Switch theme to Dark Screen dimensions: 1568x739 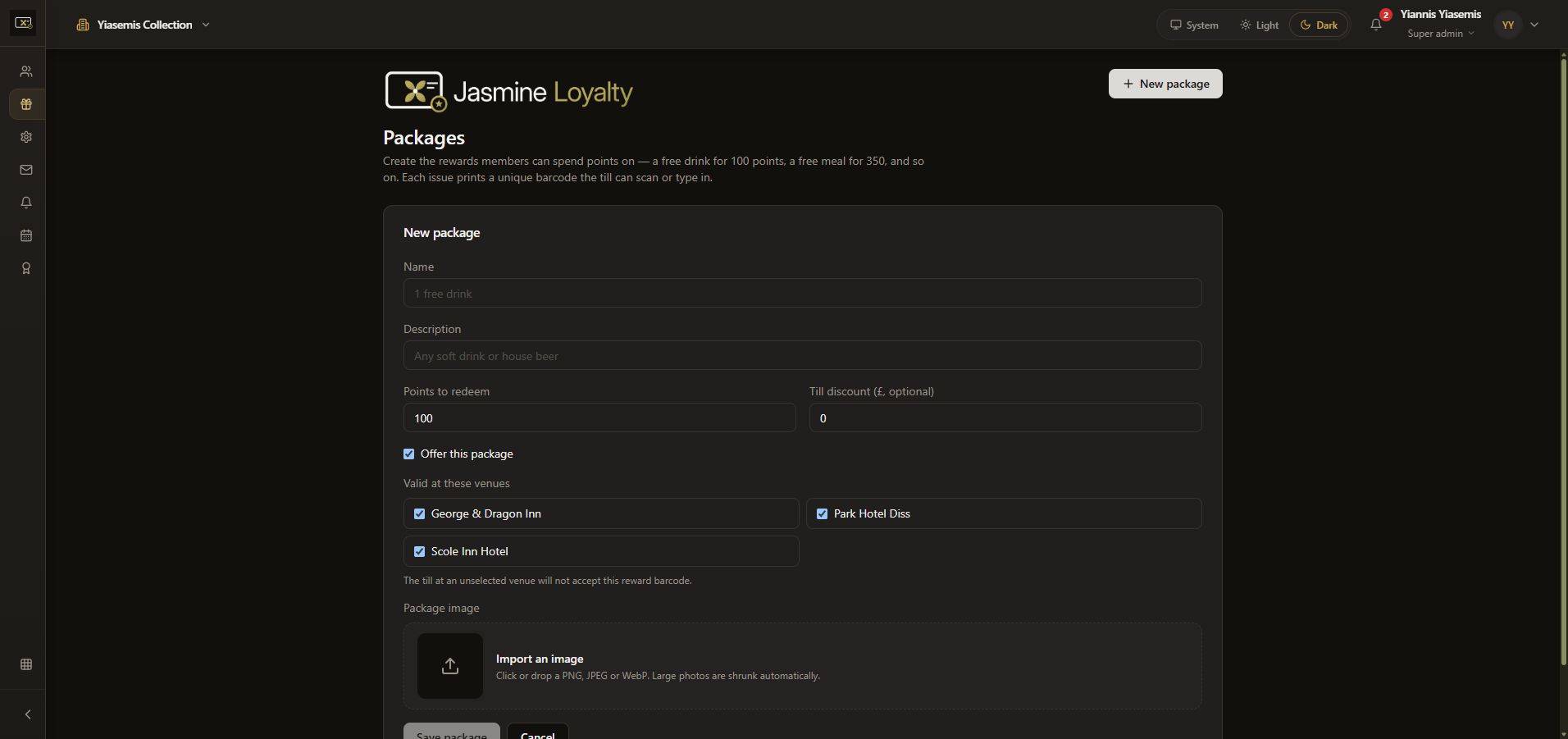(1319, 25)
